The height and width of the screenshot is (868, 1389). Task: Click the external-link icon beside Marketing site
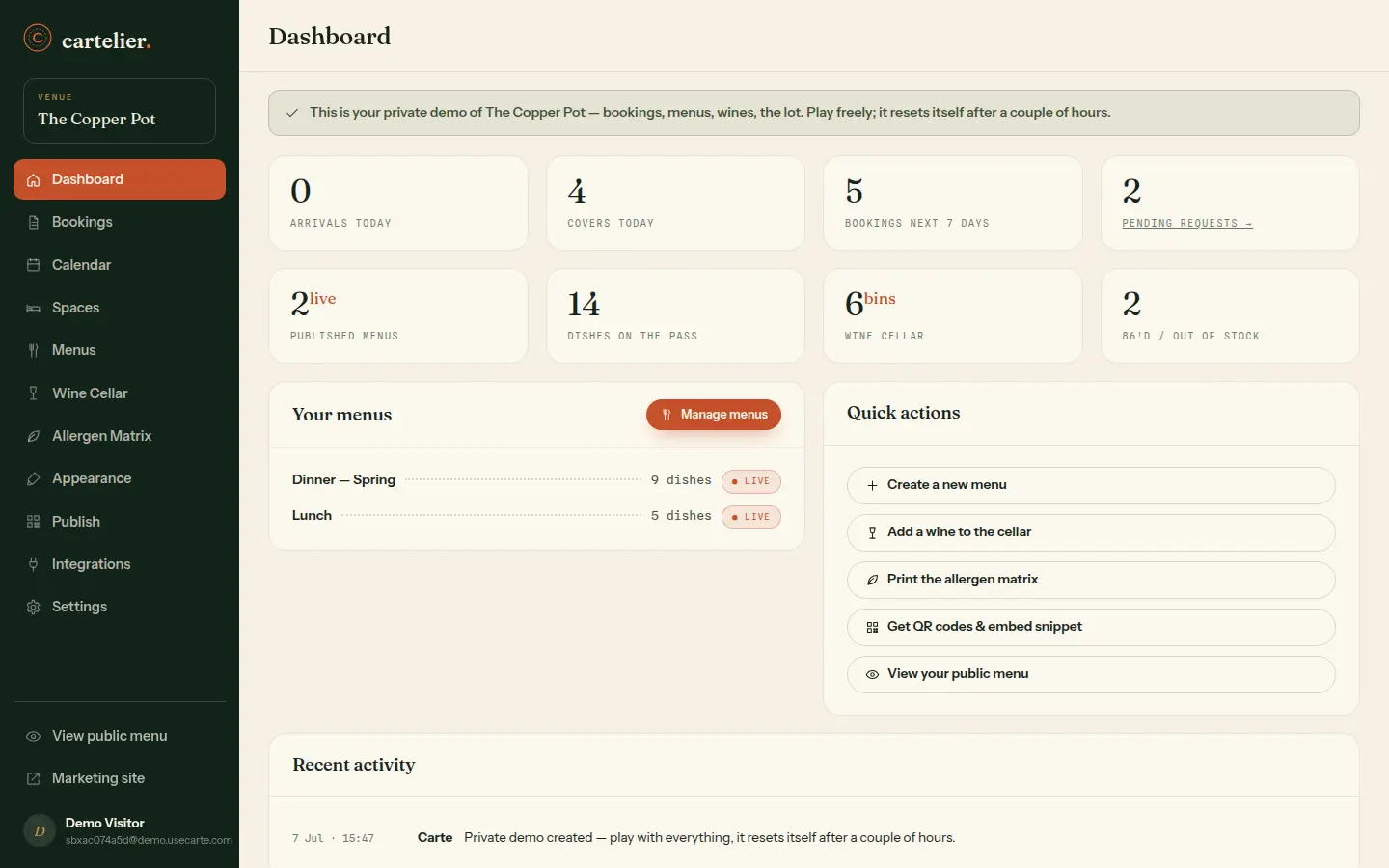(x=34, y=779)
